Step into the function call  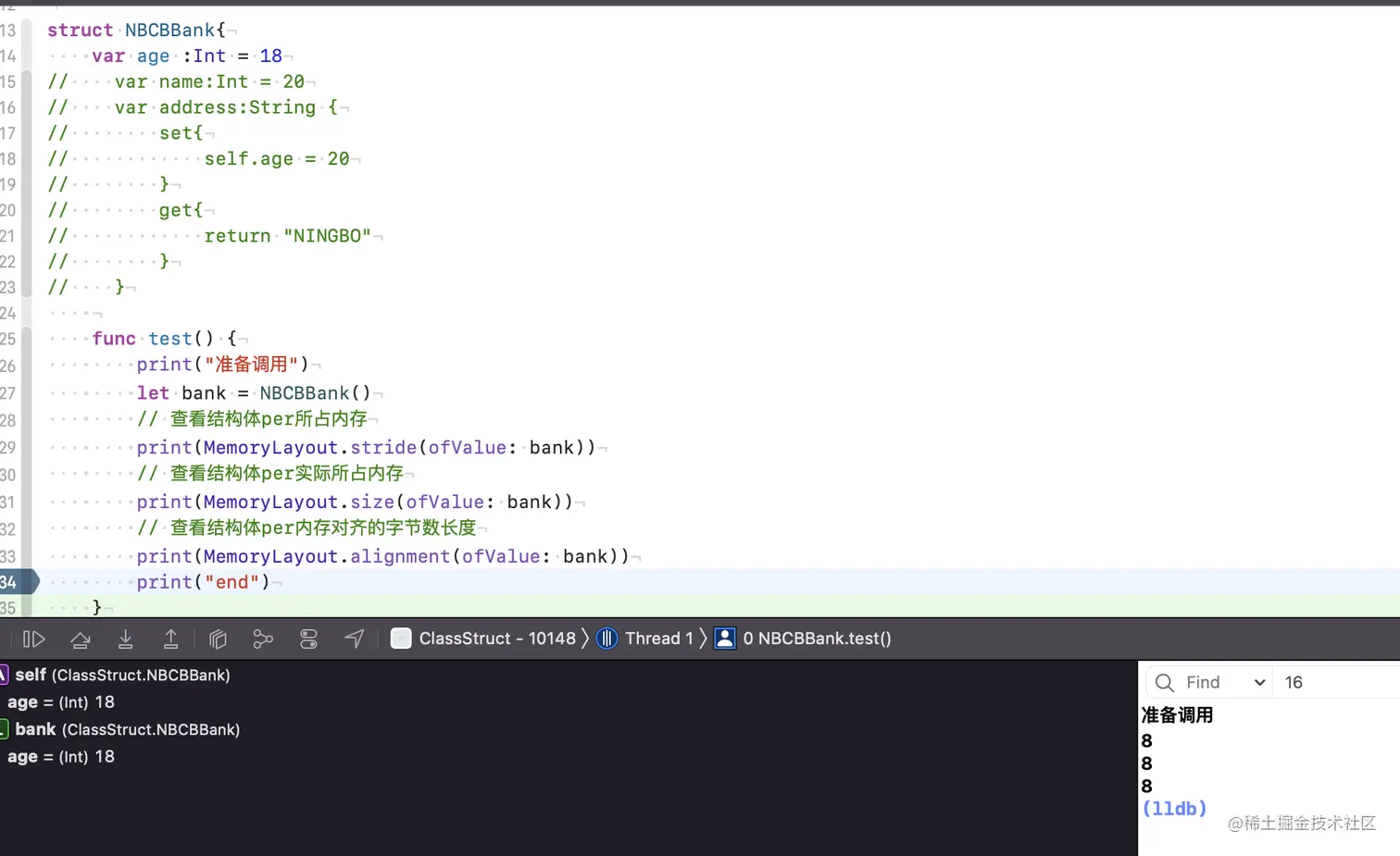coord(126,639)
